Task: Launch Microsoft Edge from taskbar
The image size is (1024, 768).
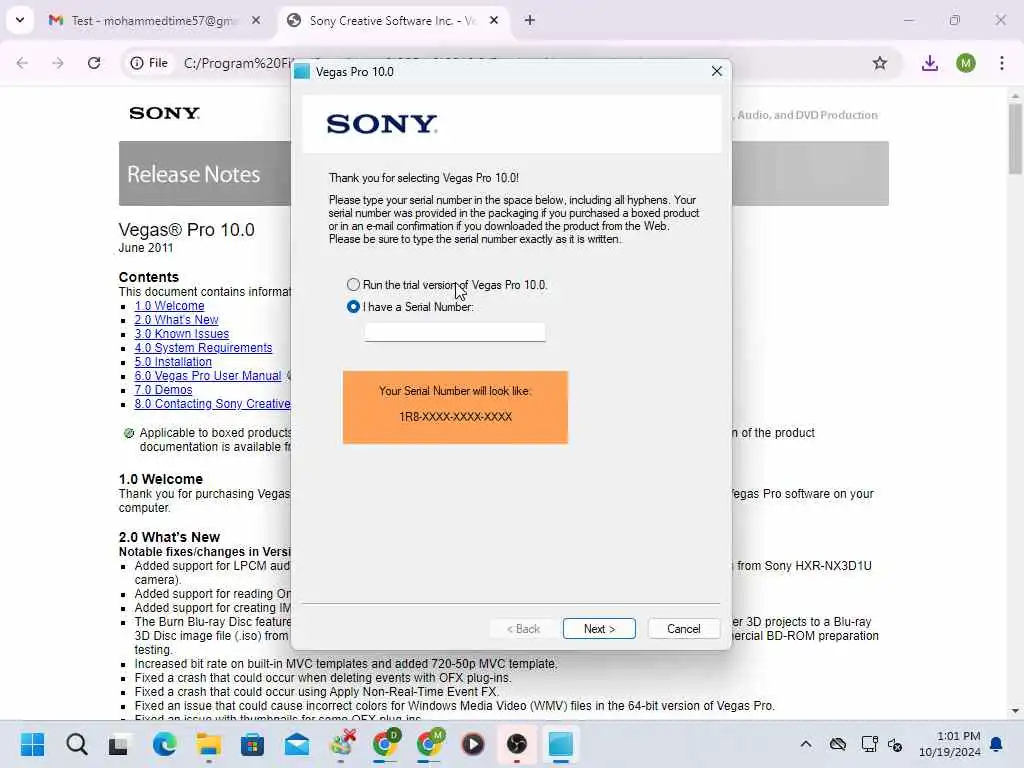Action: tap(164, 744)
